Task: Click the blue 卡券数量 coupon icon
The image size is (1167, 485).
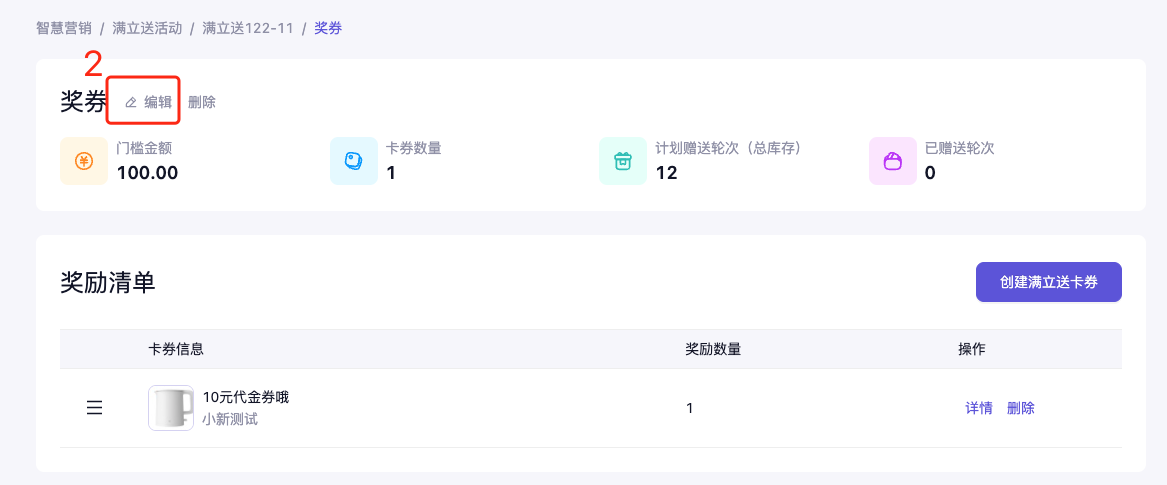Action: 354,161
